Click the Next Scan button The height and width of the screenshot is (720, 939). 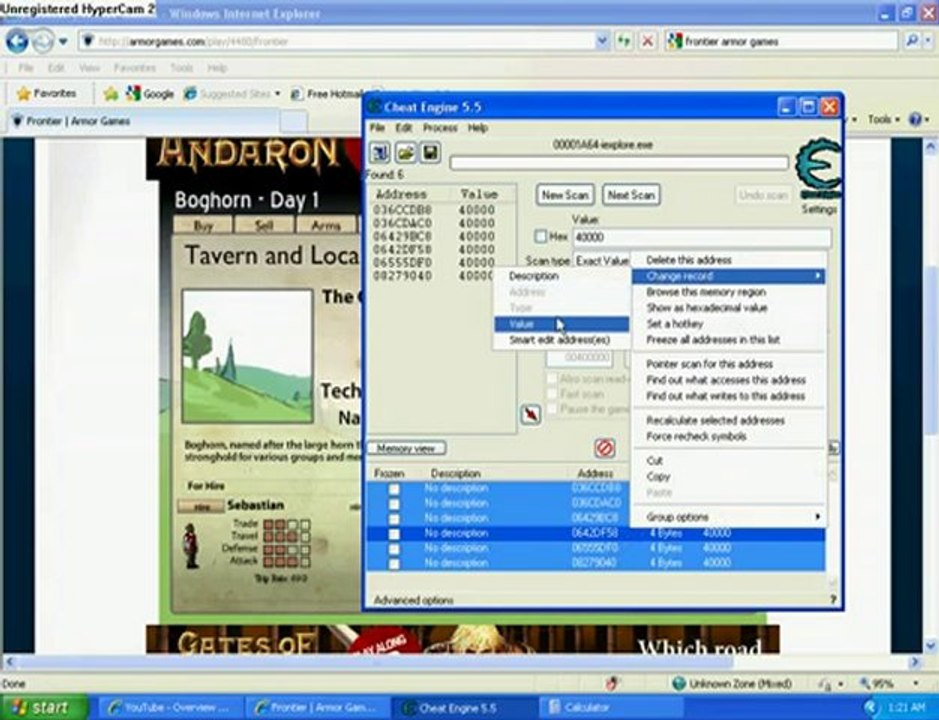click(631, 195)
